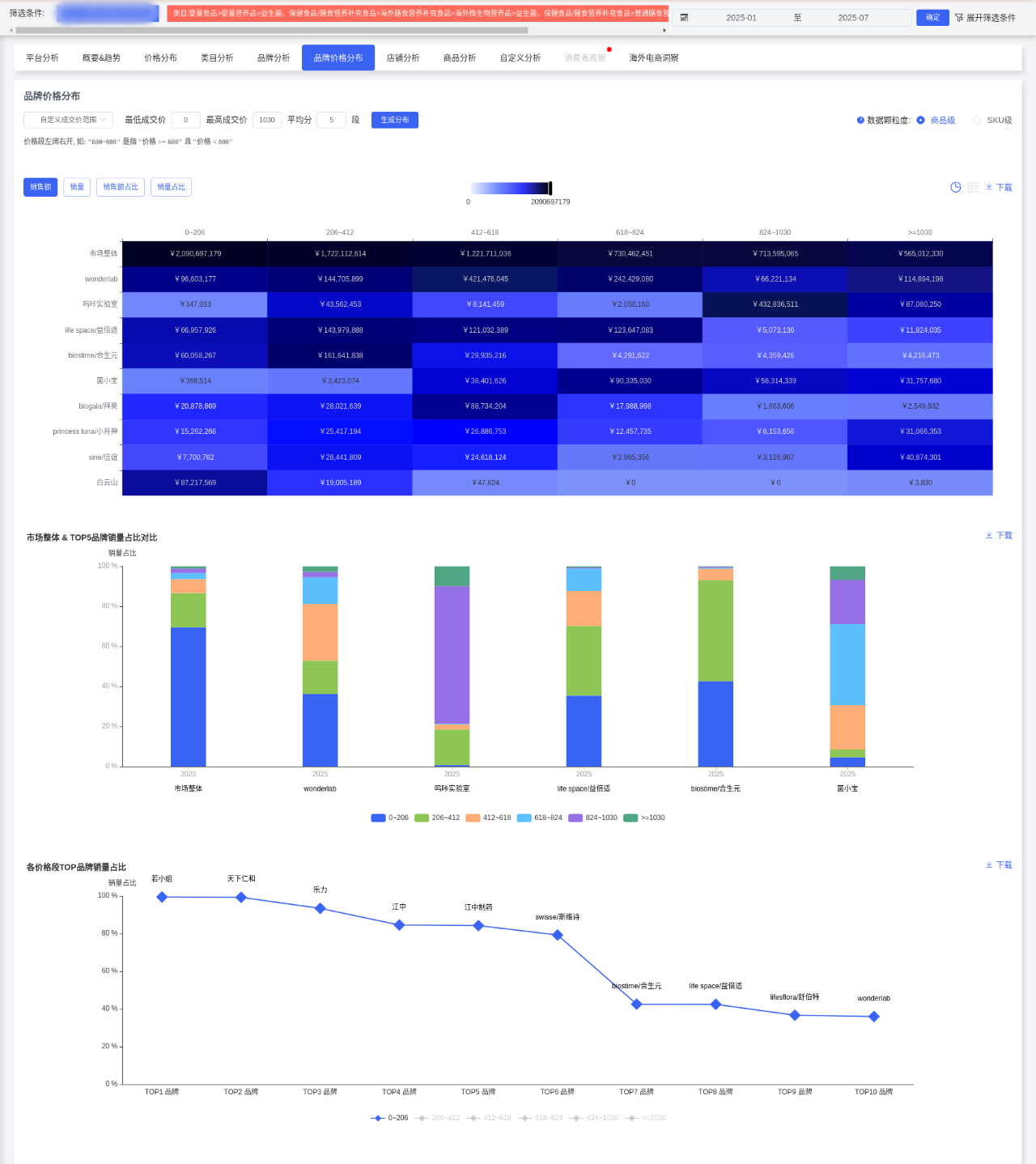Download the 市场整体 & TOP5品牌销量占比对比 chart

(999, 536)
